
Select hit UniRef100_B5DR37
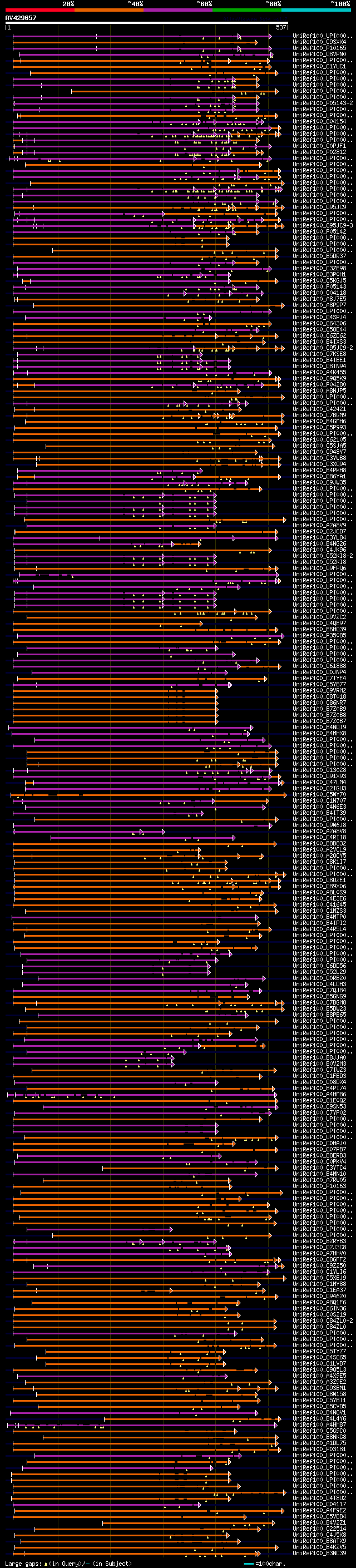pyautogui.click(x=319, y=256)
